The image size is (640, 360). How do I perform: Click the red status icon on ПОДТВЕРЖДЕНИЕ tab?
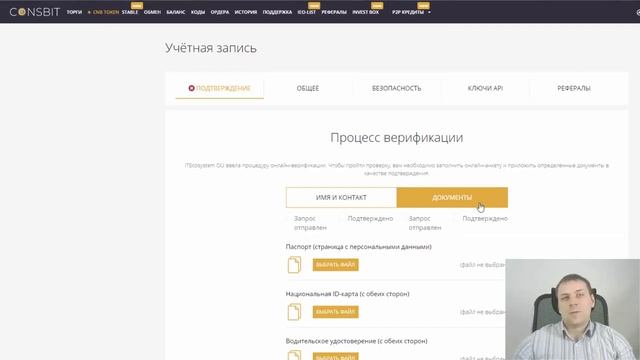tap(191, 88)
